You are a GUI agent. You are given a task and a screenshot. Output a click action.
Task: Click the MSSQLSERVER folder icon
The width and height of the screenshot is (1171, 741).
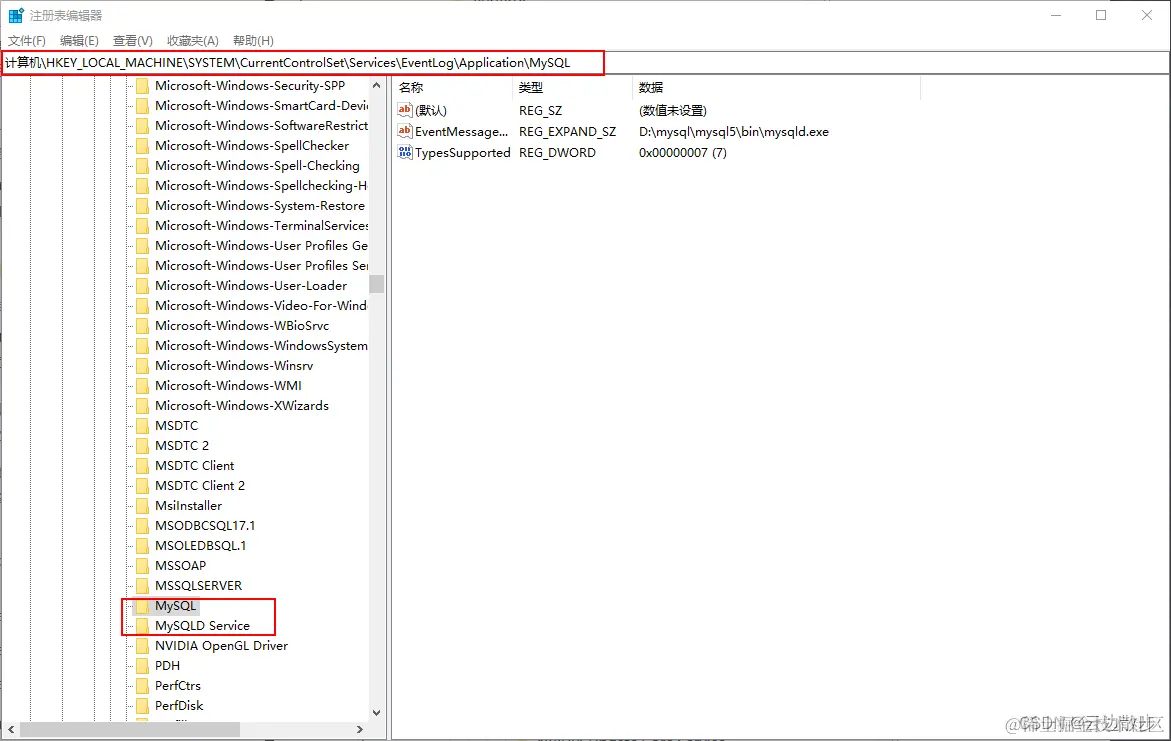pos(142,586)
